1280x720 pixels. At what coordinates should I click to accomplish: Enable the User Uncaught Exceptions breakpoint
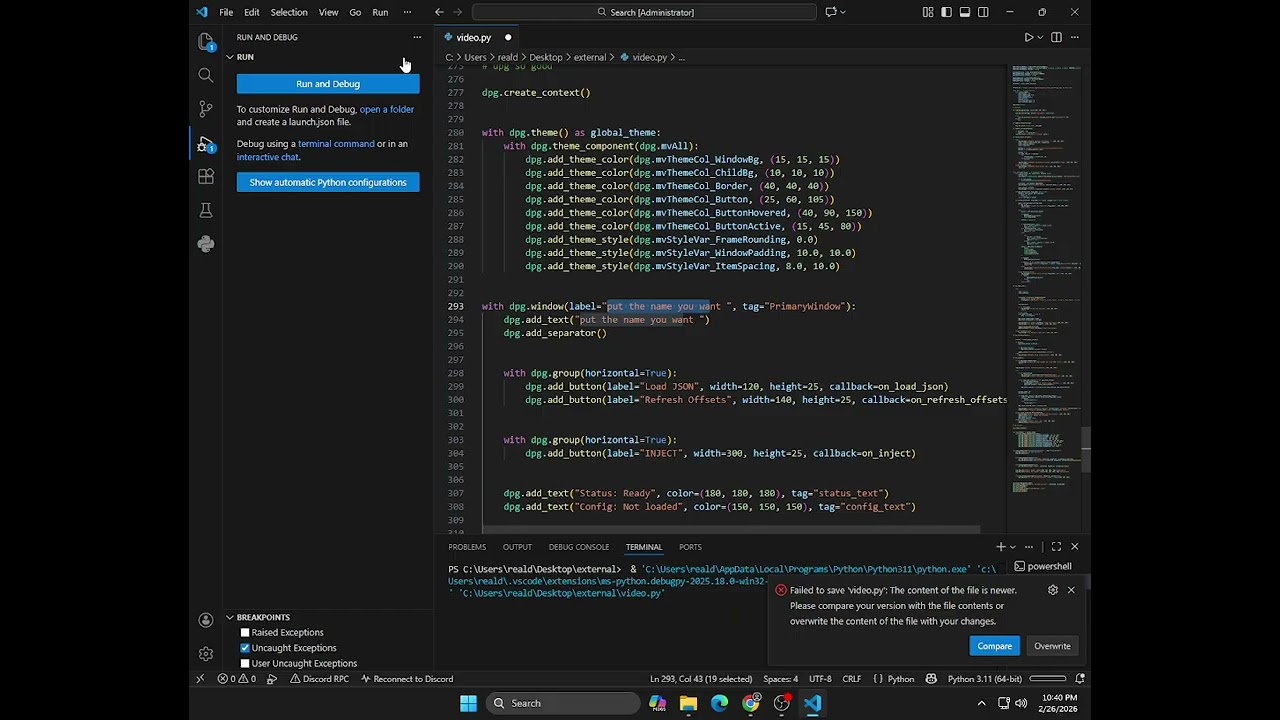click(245, 663)
